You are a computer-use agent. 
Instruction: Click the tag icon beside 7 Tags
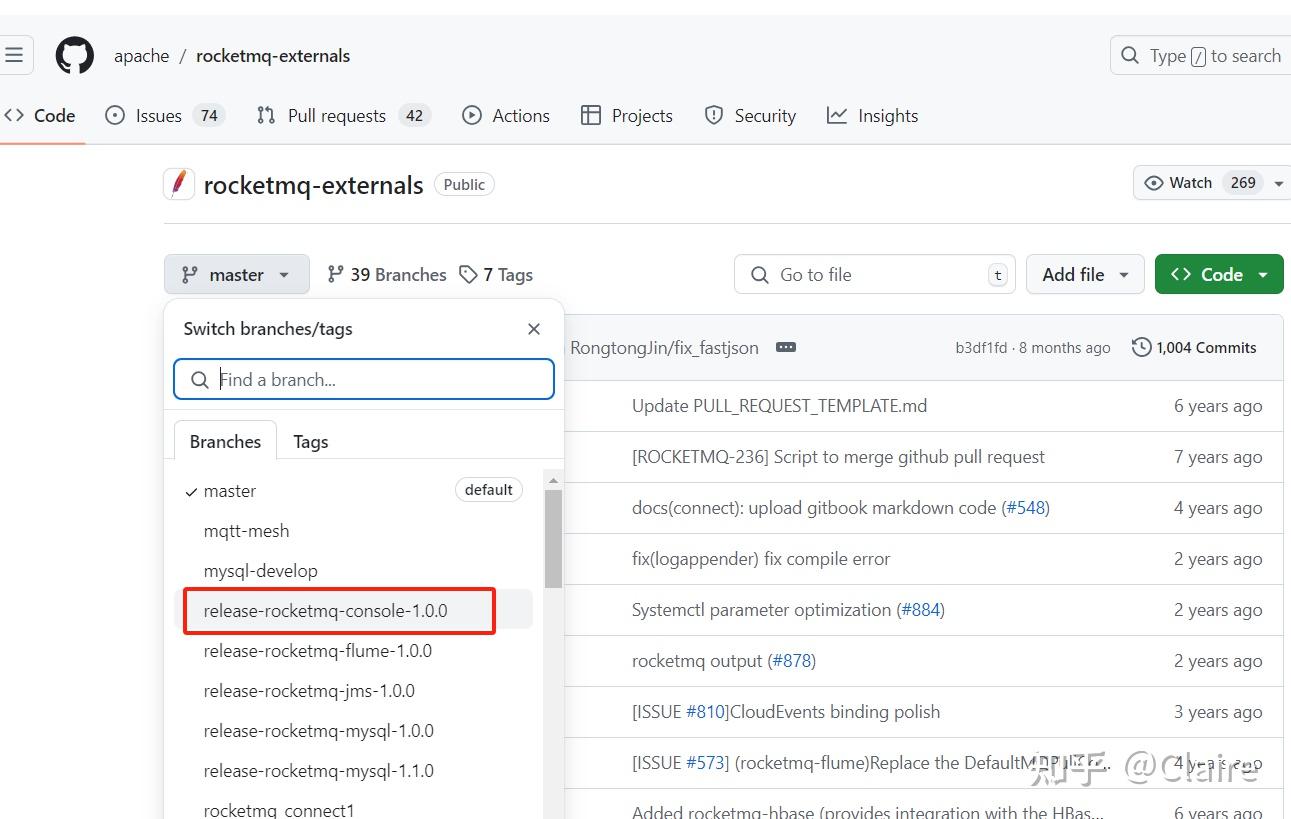[468, 274]
